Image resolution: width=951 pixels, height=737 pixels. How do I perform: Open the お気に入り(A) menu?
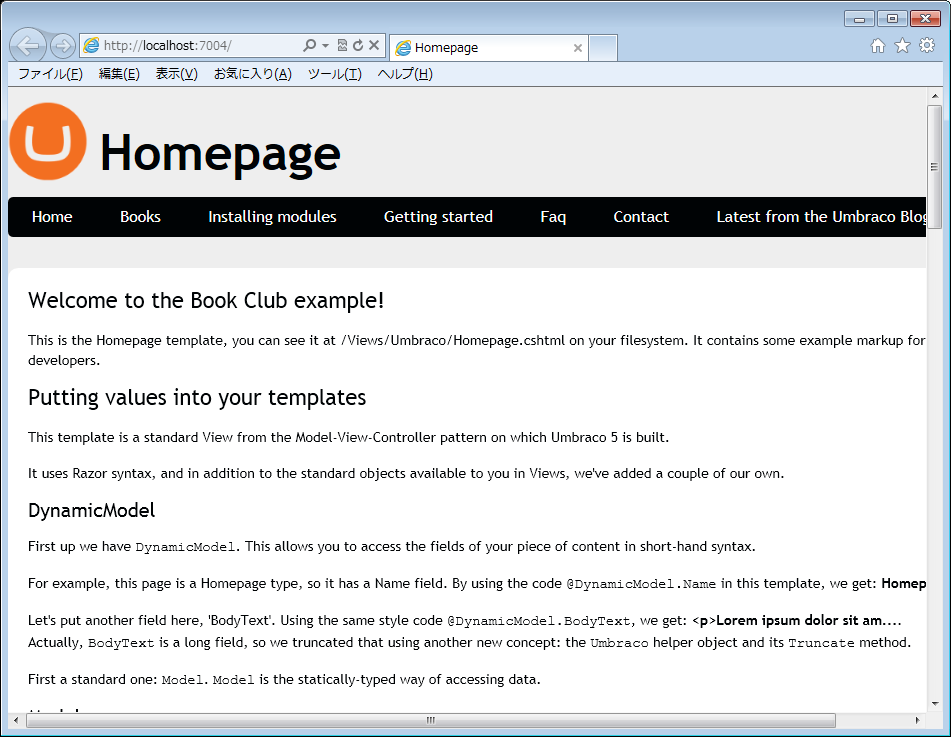[x=252, y=74]
